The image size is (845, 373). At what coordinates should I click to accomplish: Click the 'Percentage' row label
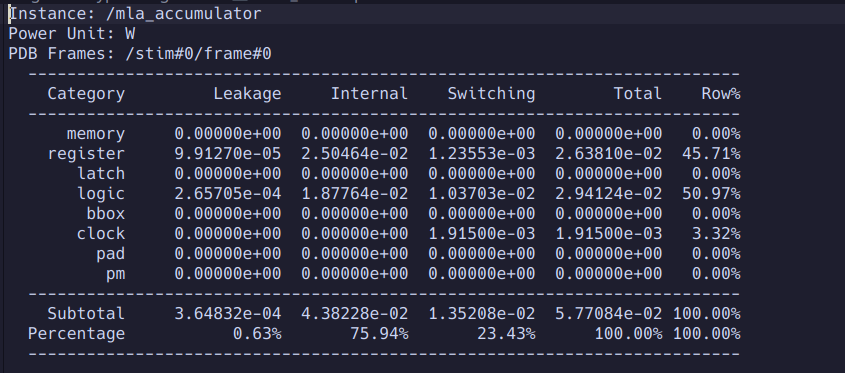[x=77, y=334]
